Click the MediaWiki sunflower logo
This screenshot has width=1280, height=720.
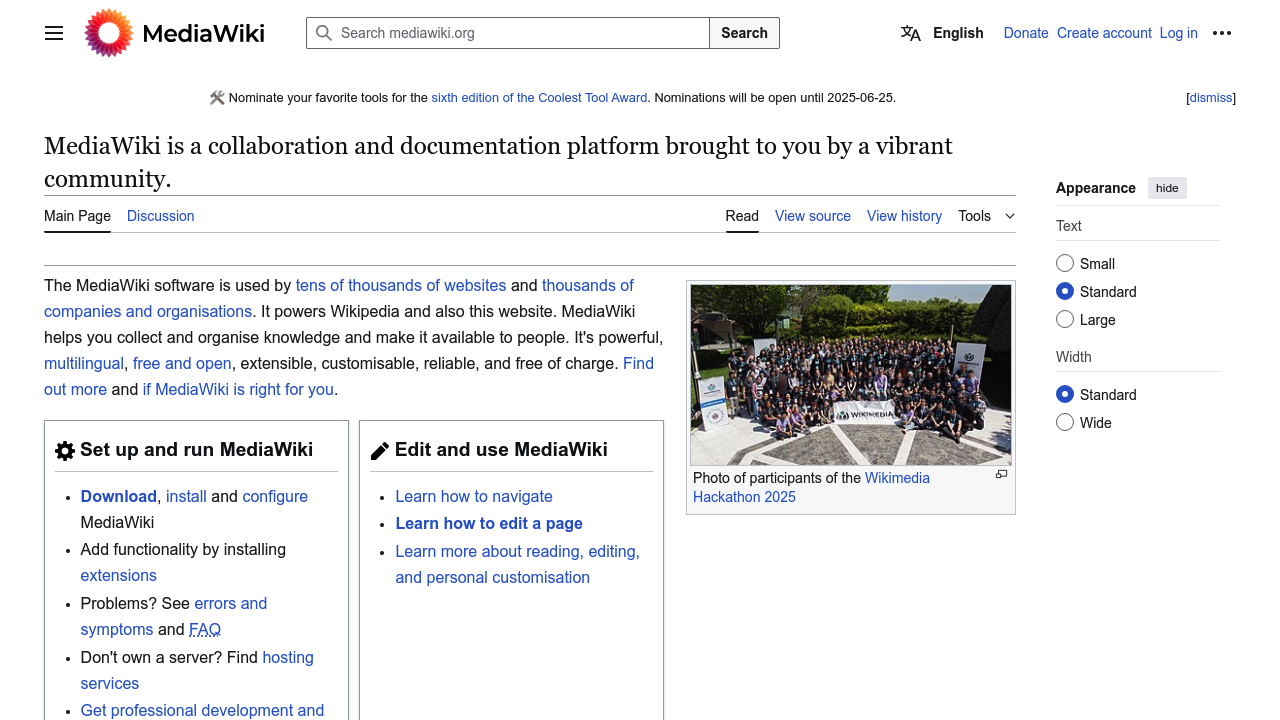pos(109,33)
